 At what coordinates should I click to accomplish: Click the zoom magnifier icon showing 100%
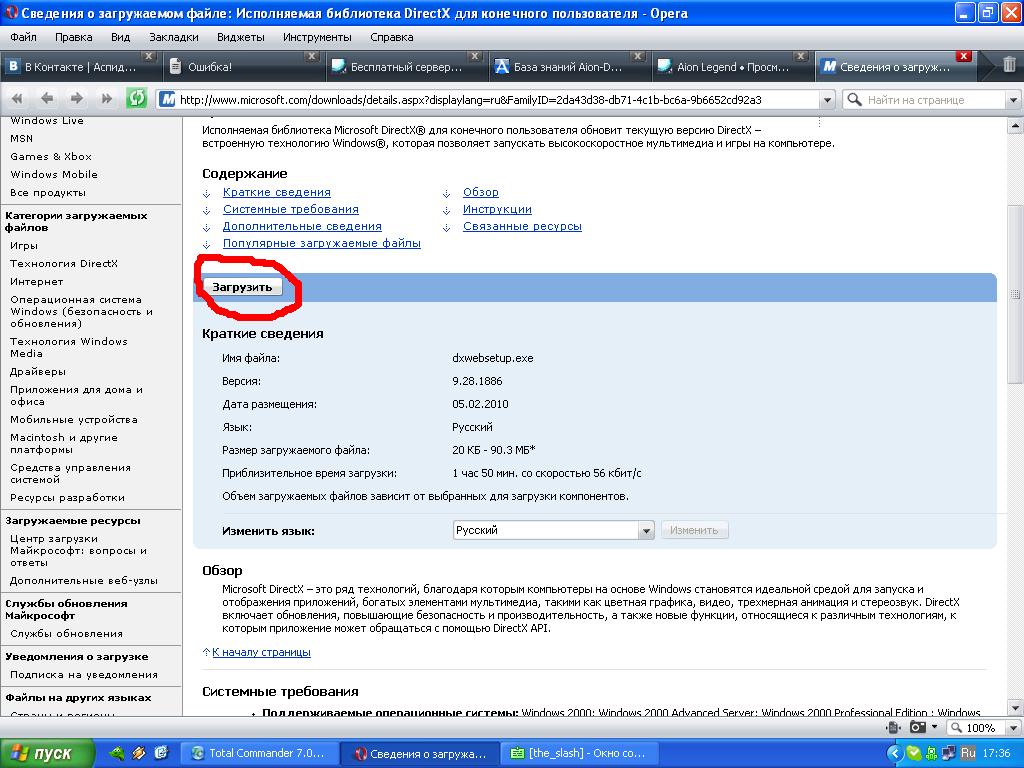point(957,728)
